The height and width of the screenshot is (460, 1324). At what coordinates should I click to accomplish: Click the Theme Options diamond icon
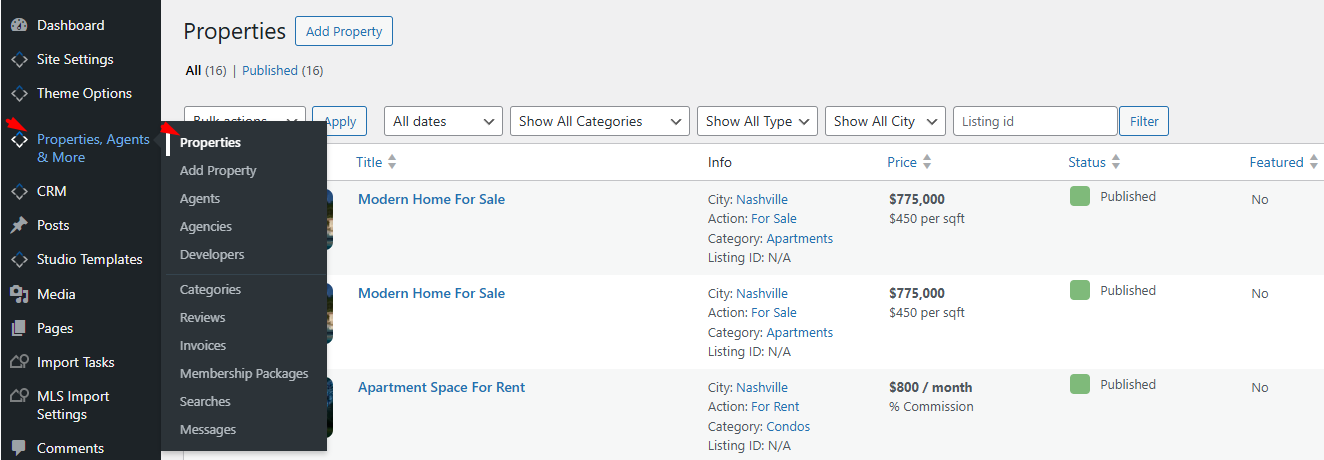pyautogui.click(x=19, y=94)
